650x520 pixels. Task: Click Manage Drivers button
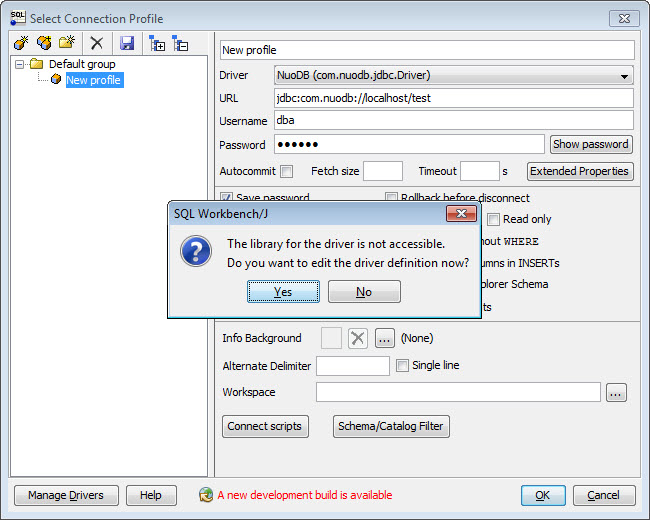[66, 495]
